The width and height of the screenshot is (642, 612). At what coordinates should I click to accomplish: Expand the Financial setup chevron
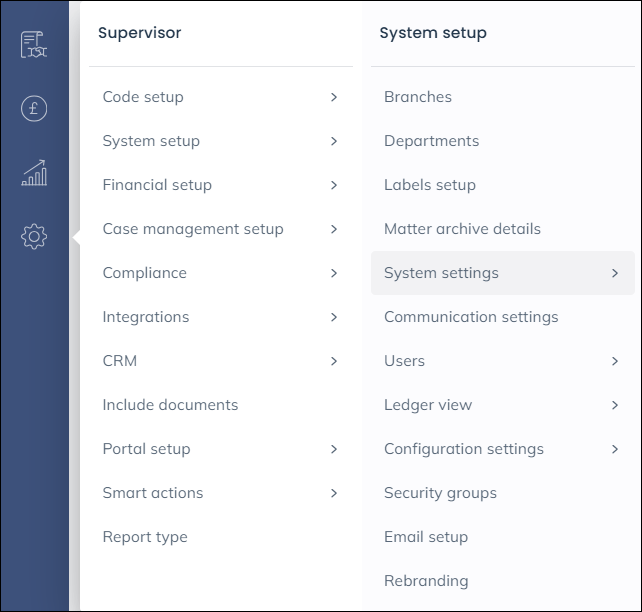click(x=334, y=185)
